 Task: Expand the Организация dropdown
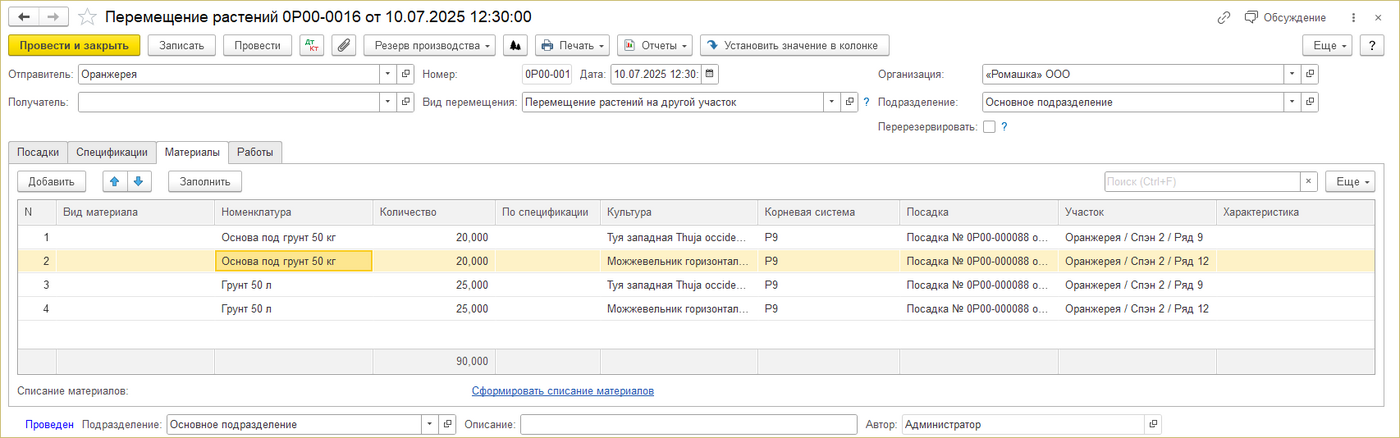1292,74
